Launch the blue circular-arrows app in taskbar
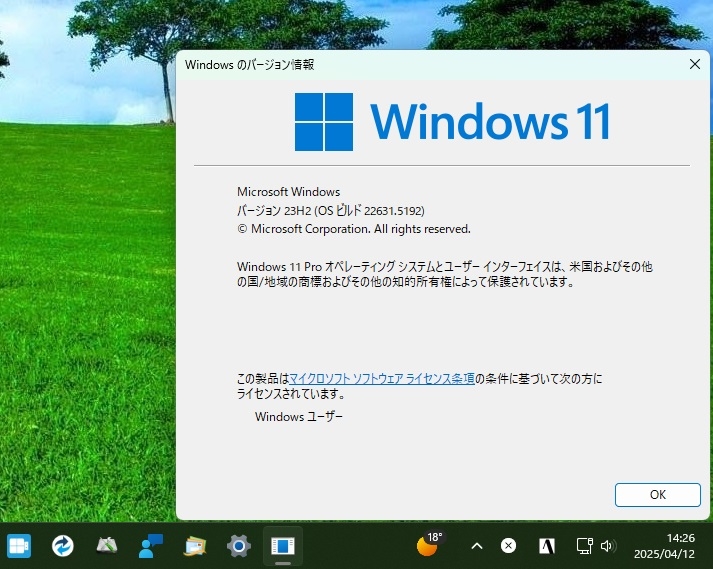The width and height of the screenshot is (713, 569). (63, 545)
